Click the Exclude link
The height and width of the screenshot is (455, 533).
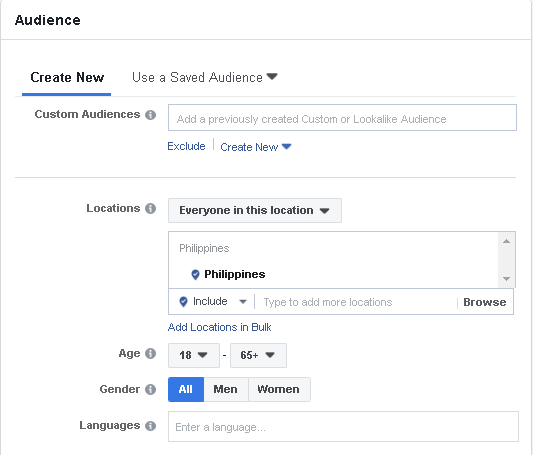(186, 146)
